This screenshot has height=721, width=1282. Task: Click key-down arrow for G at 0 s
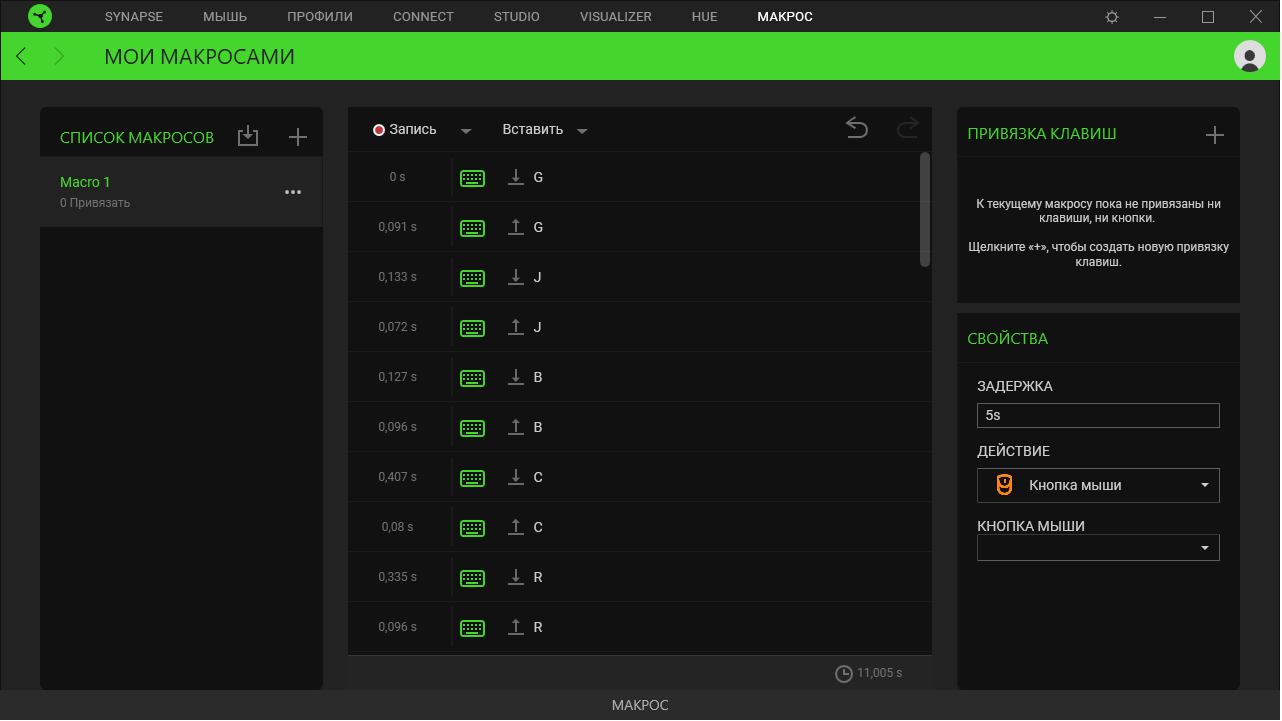[516, 177]
